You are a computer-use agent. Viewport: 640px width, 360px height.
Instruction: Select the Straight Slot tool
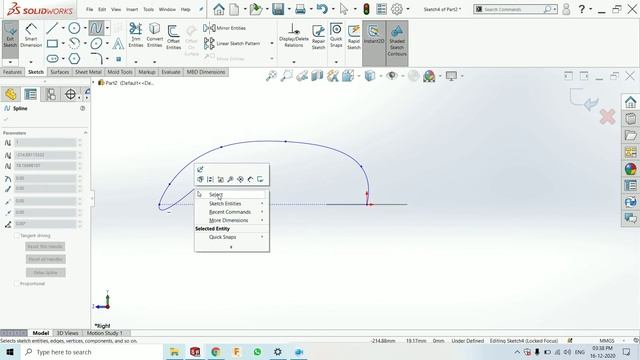point(52,59)
